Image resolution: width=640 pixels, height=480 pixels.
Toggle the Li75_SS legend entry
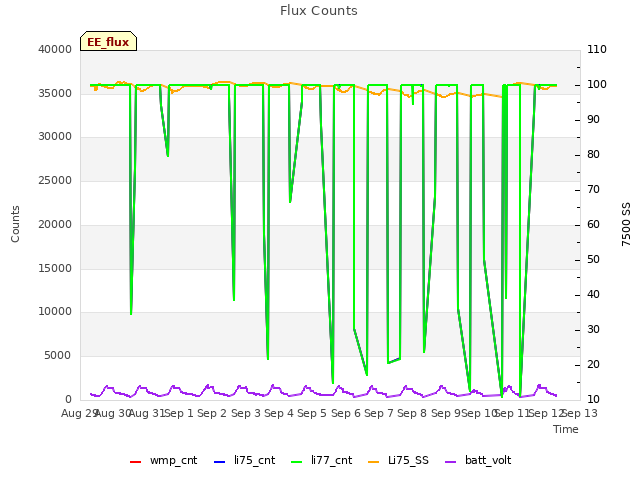(398, 460)
